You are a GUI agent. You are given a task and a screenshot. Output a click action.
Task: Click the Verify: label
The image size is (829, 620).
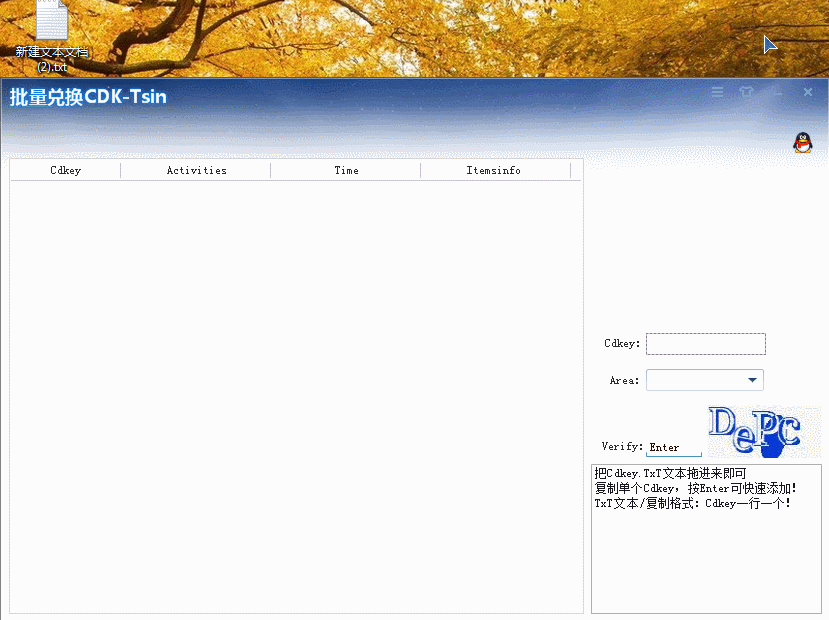(622, 447)
